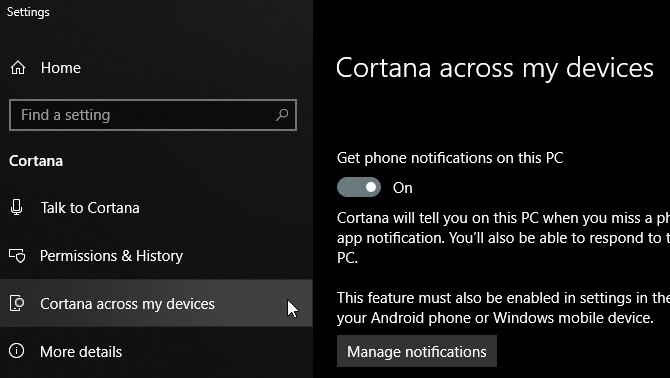Click the Talk to Cortana microphone icon
The width and height of the screenshot is (670, 378).
point(17,208)
